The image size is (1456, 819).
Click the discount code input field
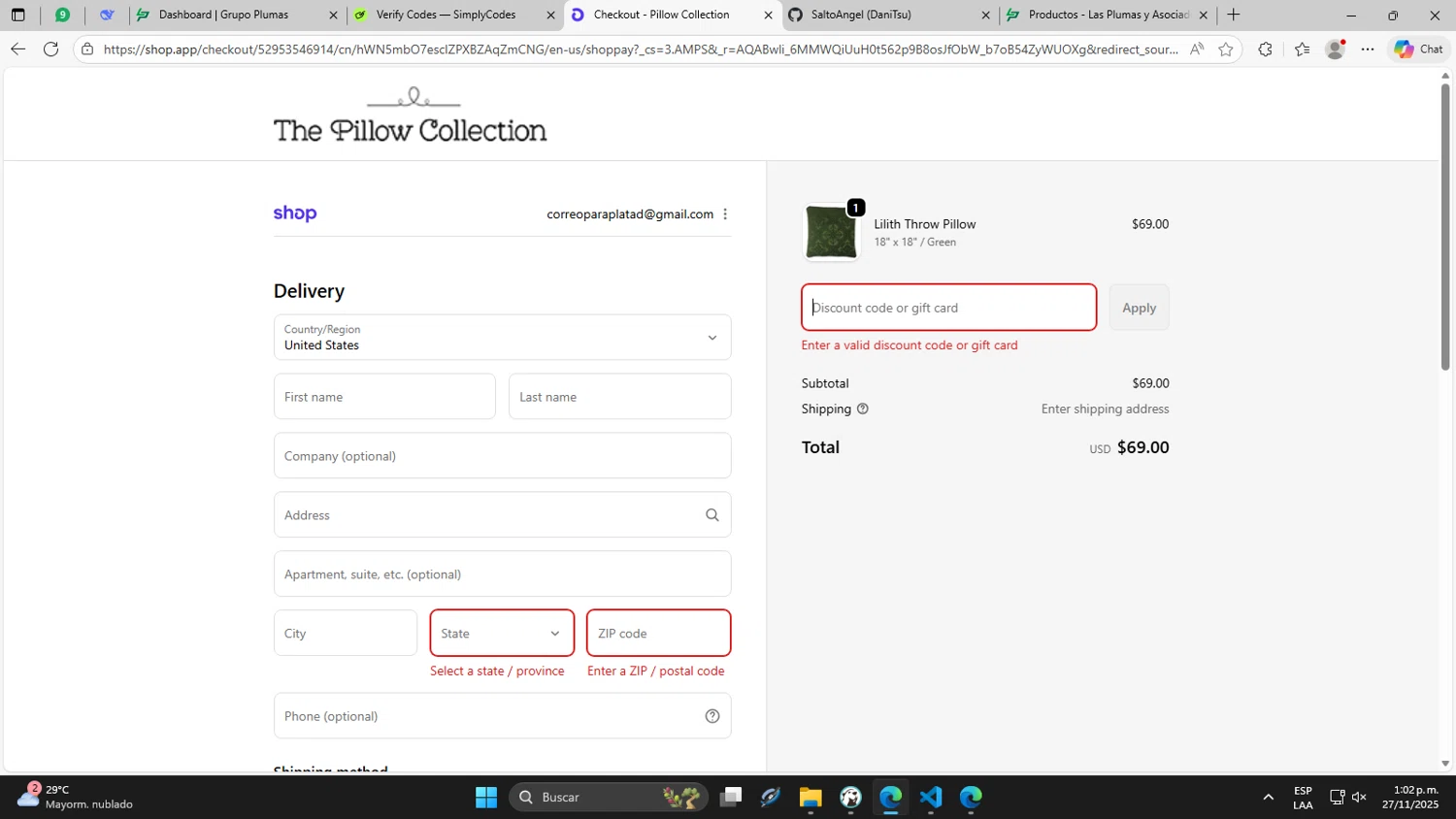pos(948,308)
